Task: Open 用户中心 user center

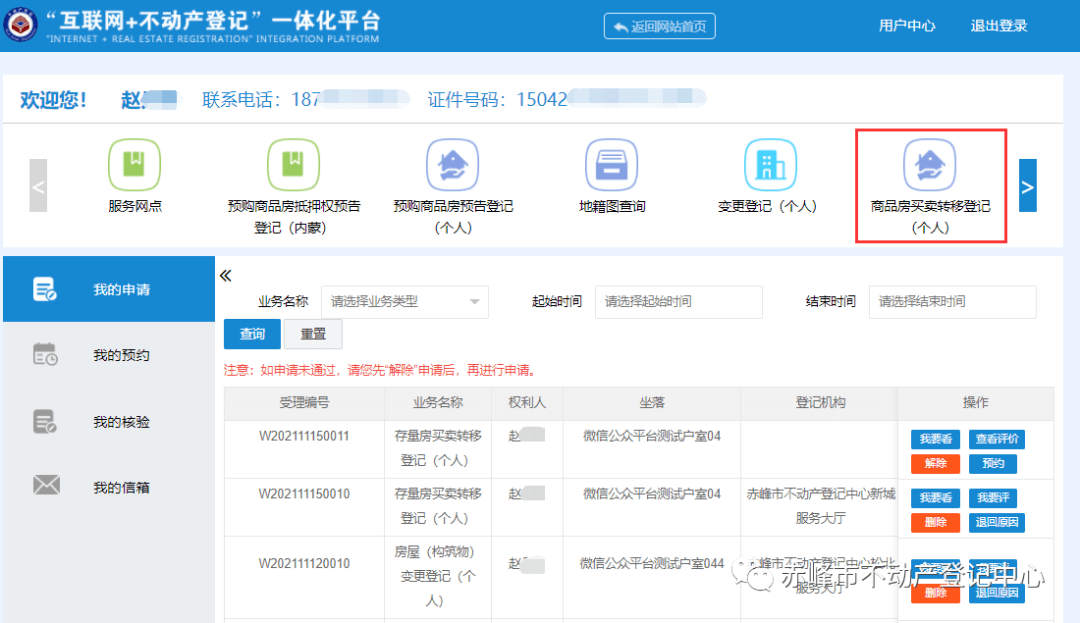Action: tap(907, 26)
